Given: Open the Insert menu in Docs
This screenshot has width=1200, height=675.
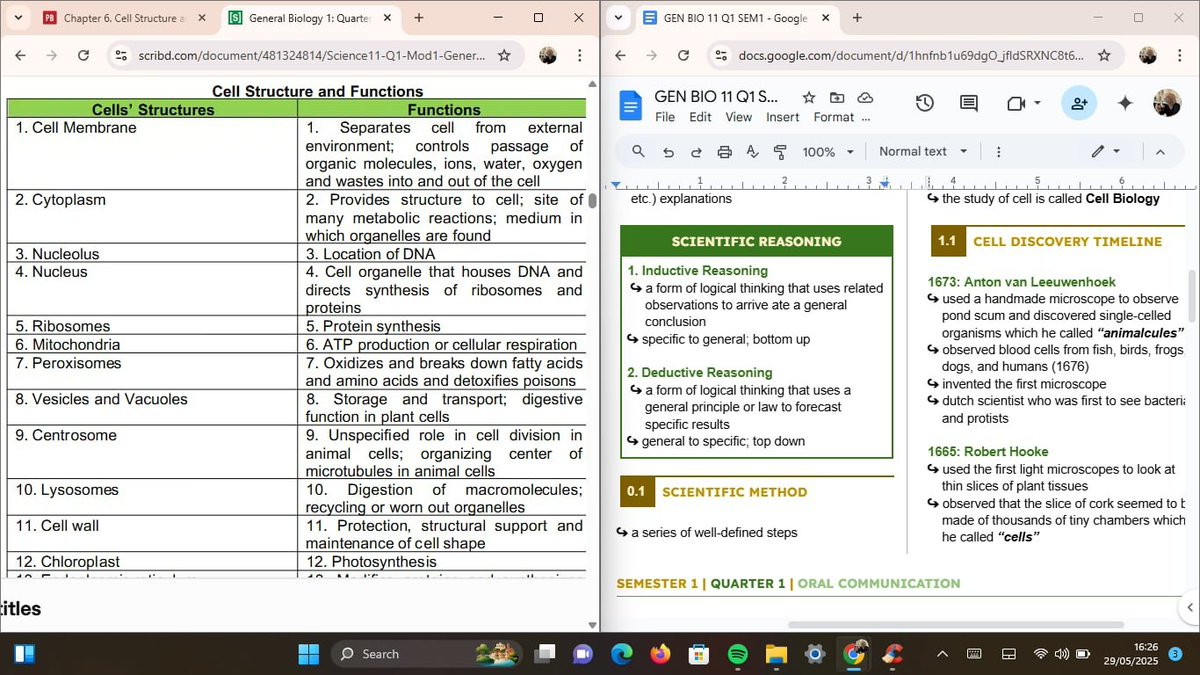Looking at the screenshot, I should (x=783, y=117).
